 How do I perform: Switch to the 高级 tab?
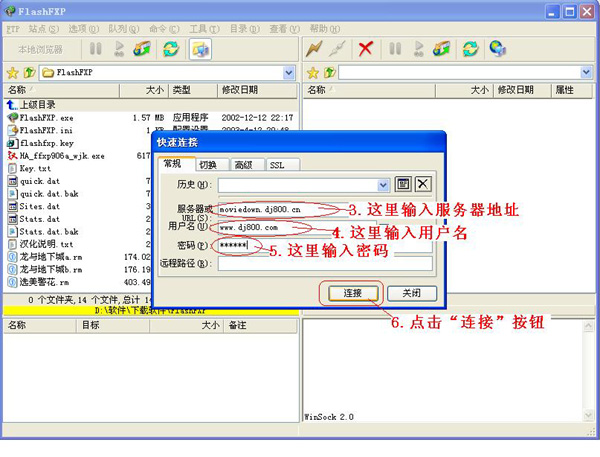click(x=243, y=164)
